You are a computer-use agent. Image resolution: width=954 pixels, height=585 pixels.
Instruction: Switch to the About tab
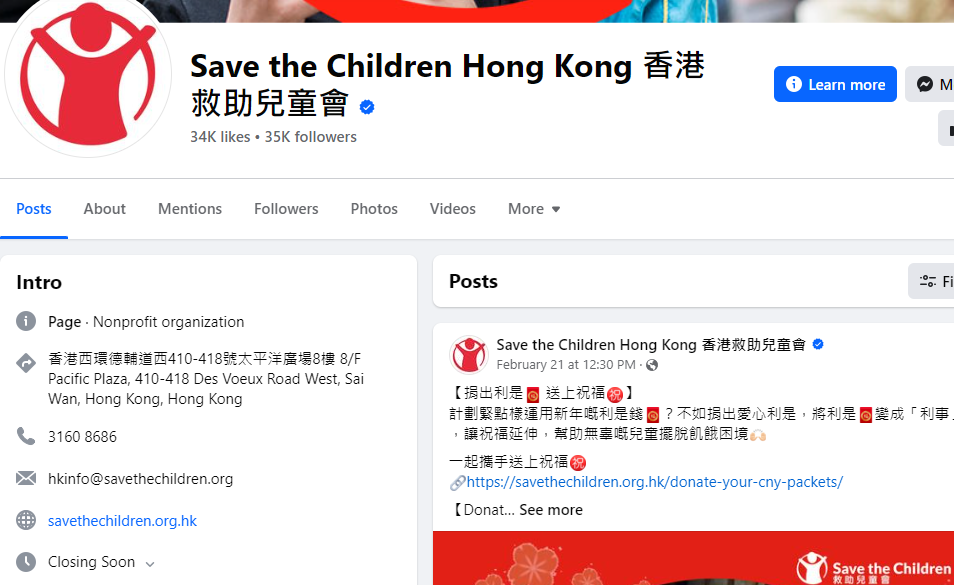point(105,209)
